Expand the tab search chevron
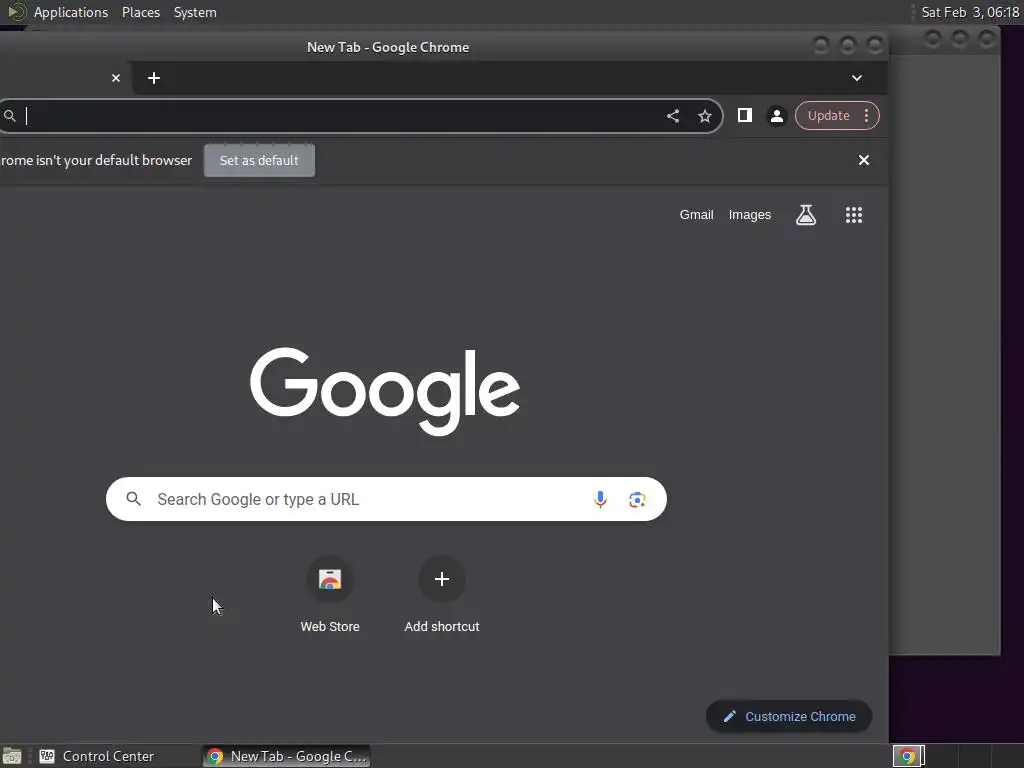Viewport: 1024px width, 768px height. coord(857,78)
